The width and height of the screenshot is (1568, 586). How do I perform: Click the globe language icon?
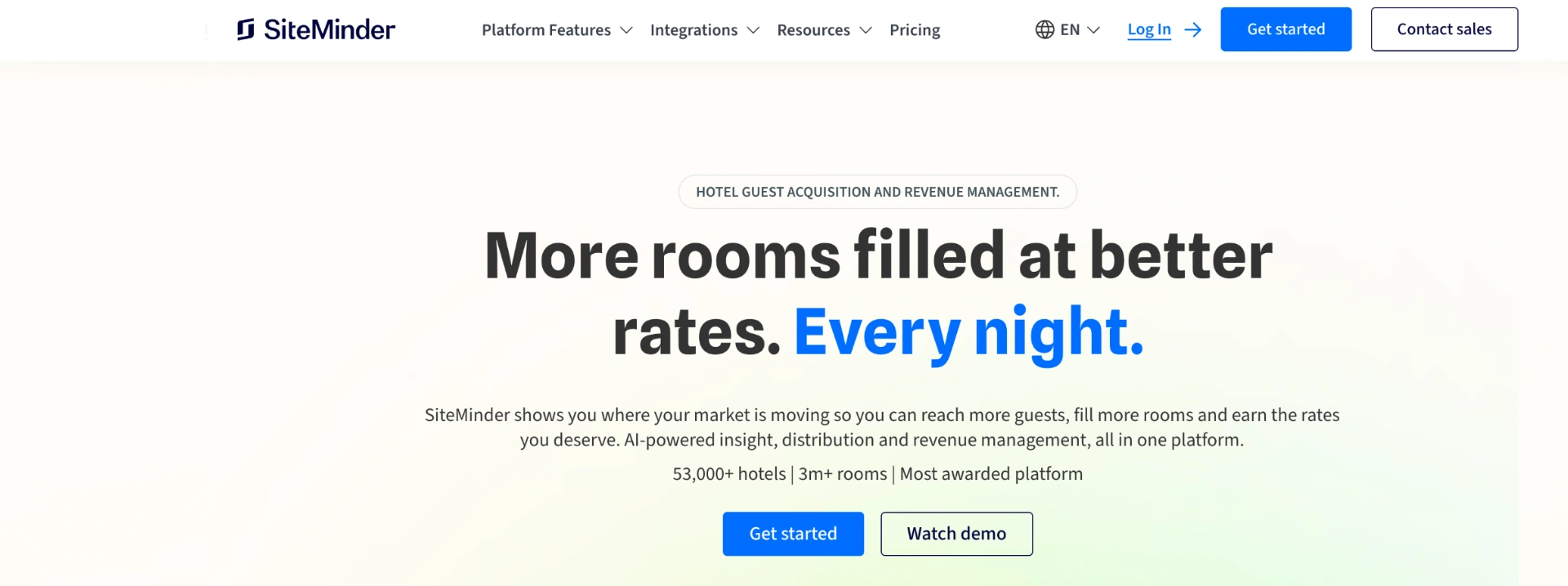tap(1045, 29)
